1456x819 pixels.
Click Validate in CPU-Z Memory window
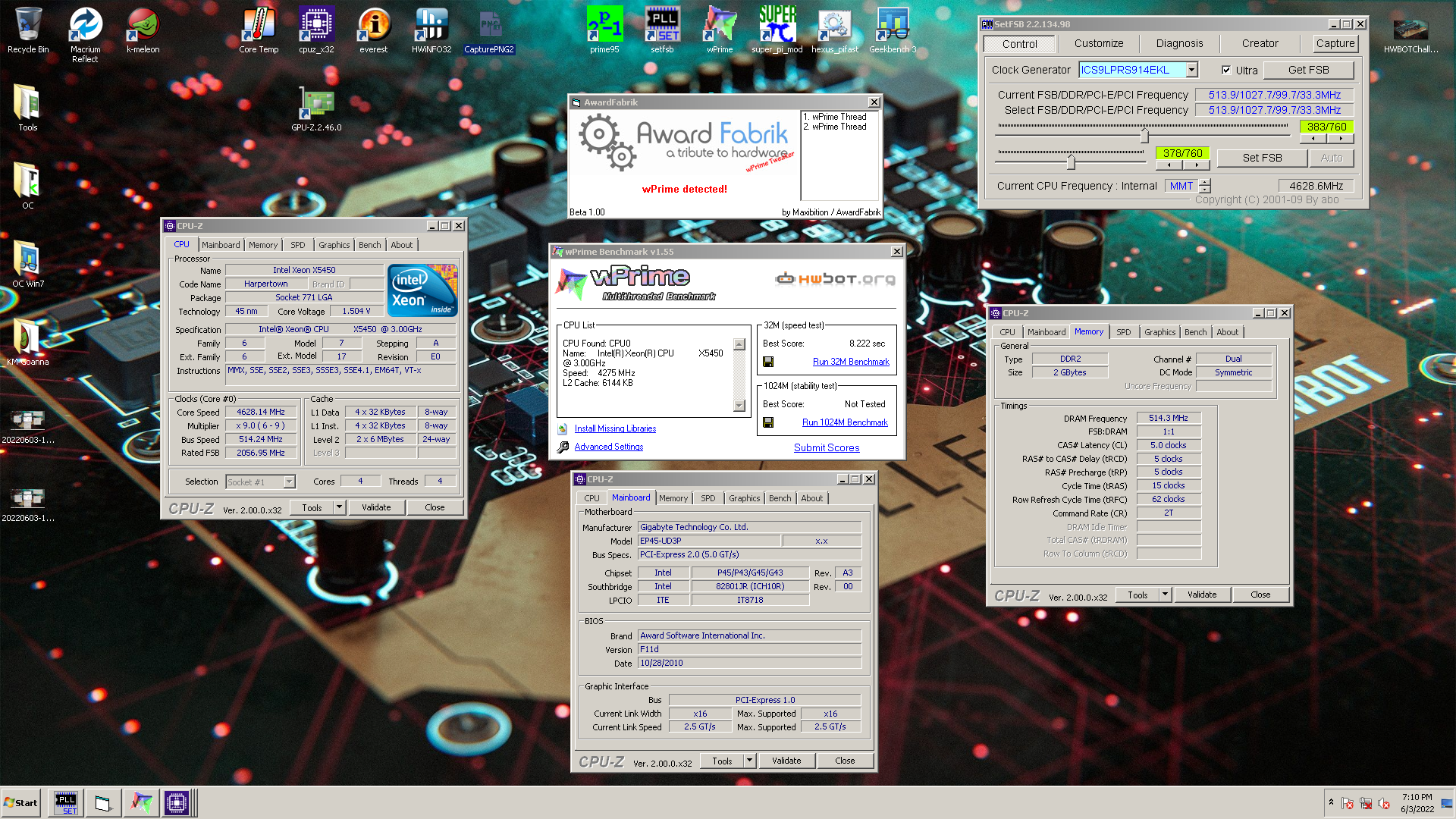1202,595
